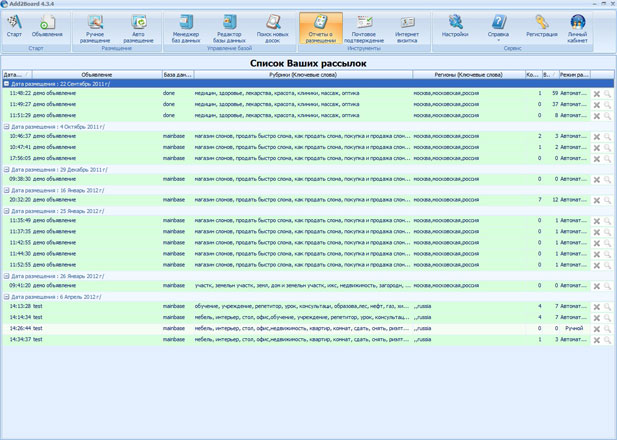
Task: Sort by База данных column header
Action: (178, 75)
